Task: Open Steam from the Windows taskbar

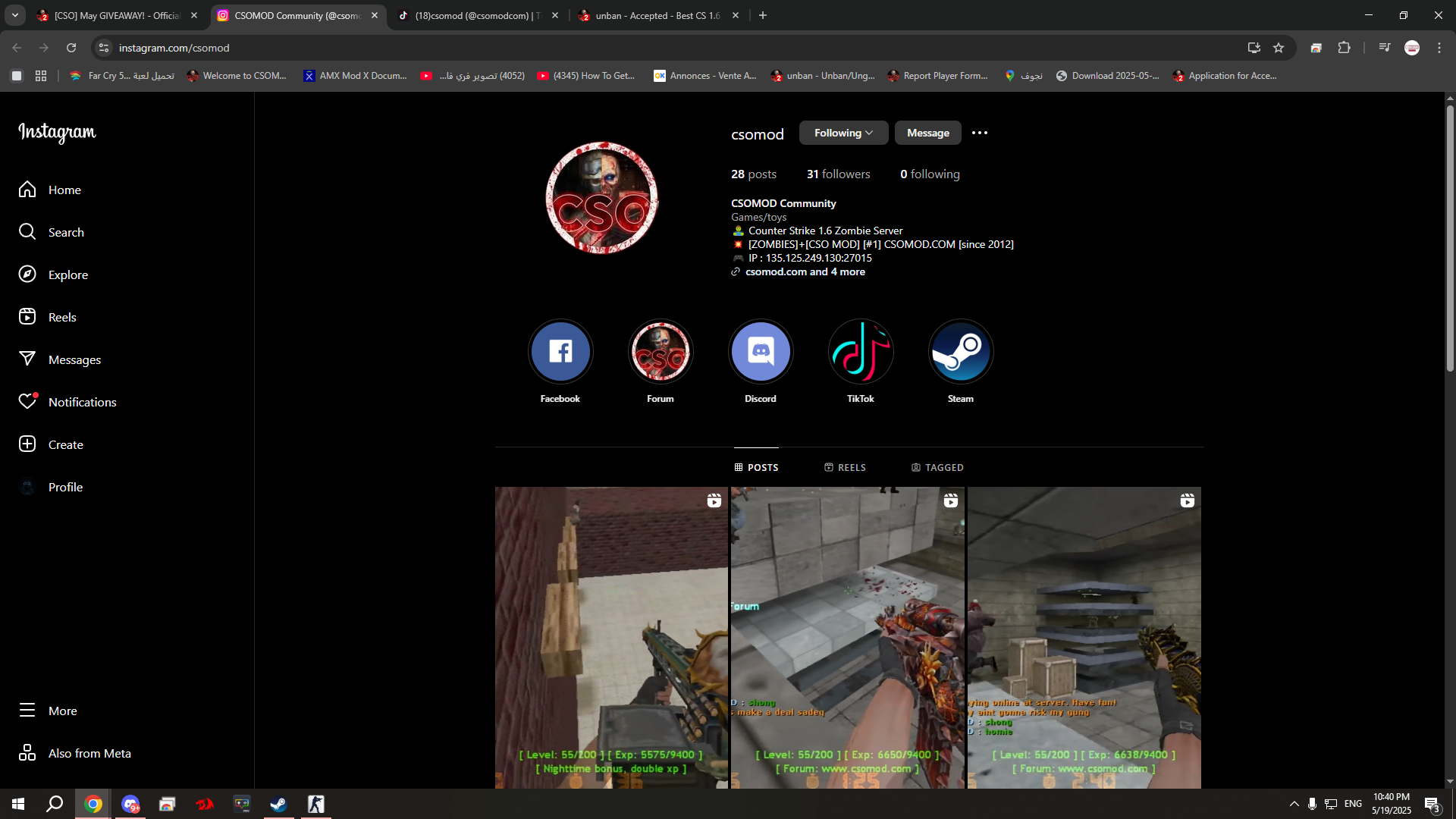Action: pos(278,804)
